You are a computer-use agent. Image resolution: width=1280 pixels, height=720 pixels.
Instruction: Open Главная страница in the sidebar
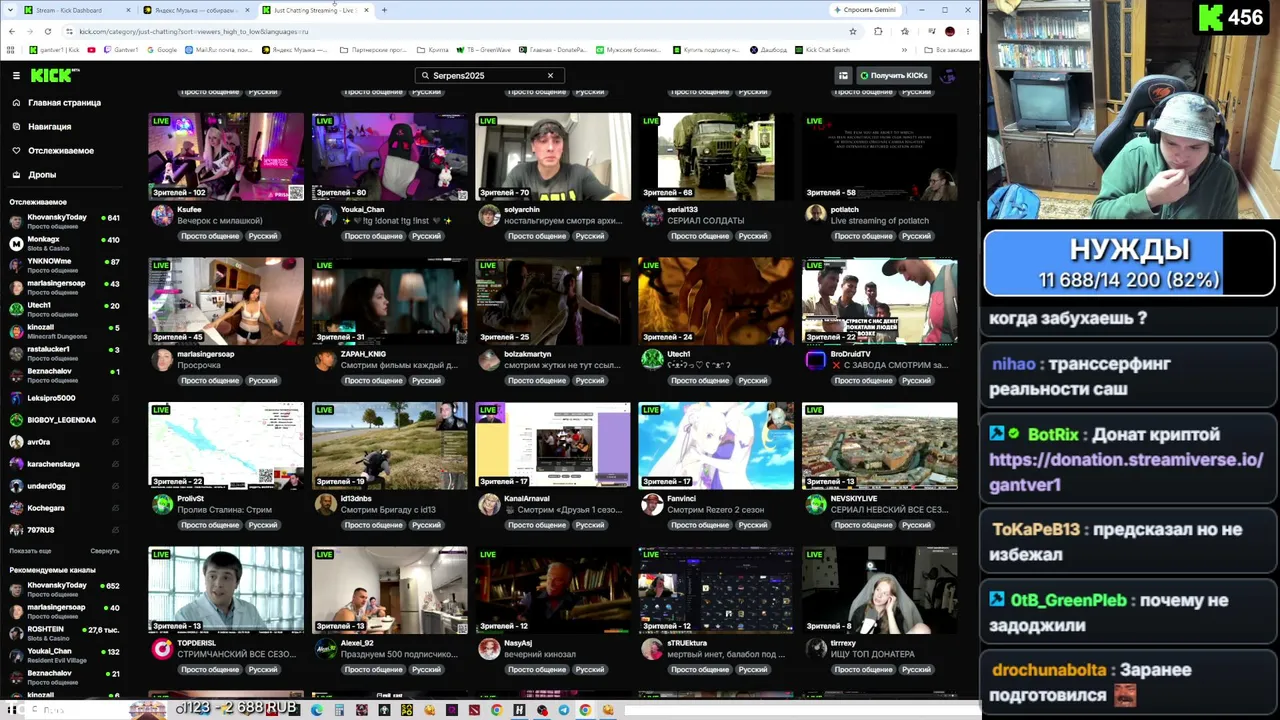point(64,102)
